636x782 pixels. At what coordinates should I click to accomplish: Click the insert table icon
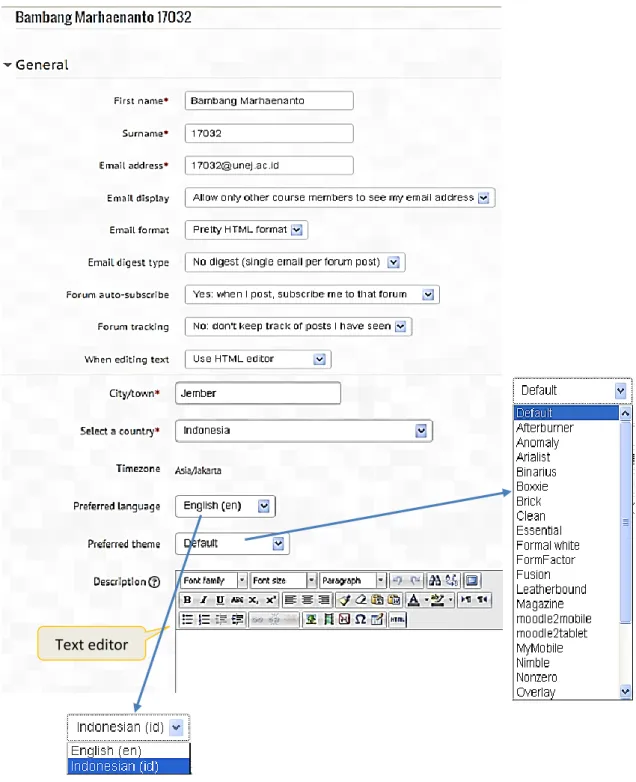pyautogui.click(x=377, y=619)
